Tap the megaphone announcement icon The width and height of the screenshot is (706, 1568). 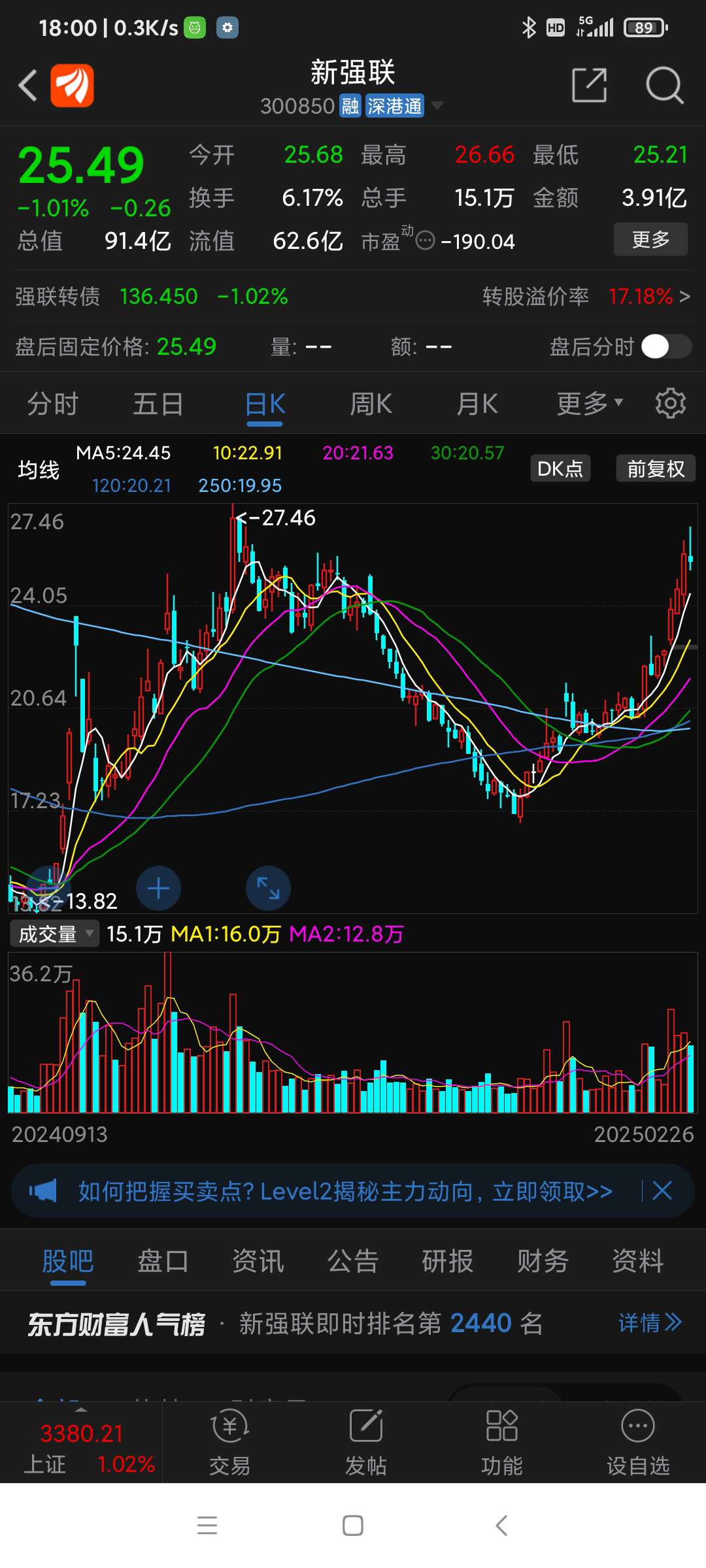(43, 1190)
